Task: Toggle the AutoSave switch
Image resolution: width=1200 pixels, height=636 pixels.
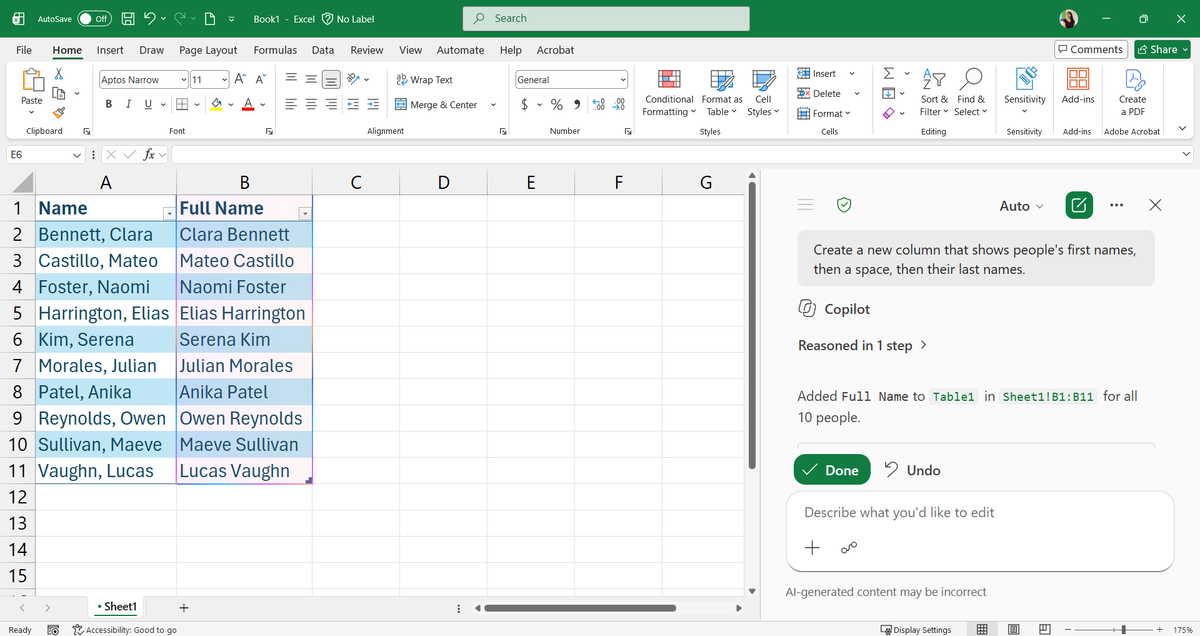Action: pos(93,19)
